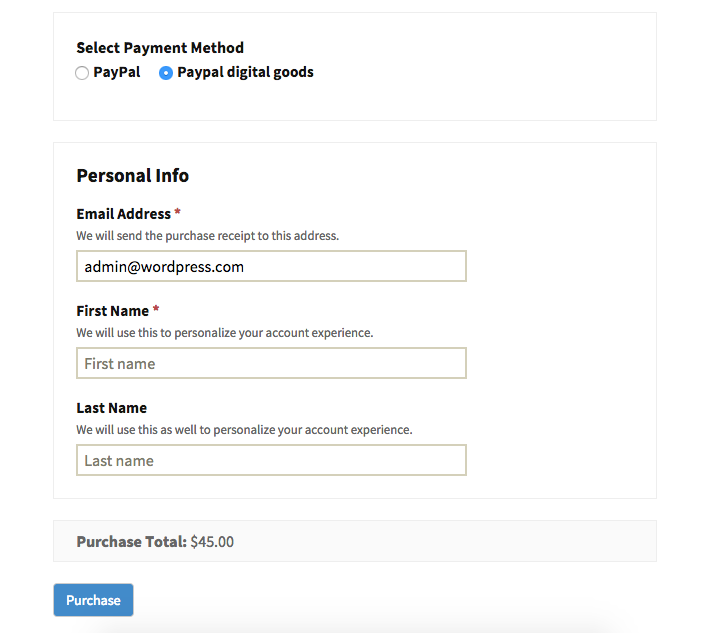Click the "Personal Info" section heading

[x=132, y=175]
